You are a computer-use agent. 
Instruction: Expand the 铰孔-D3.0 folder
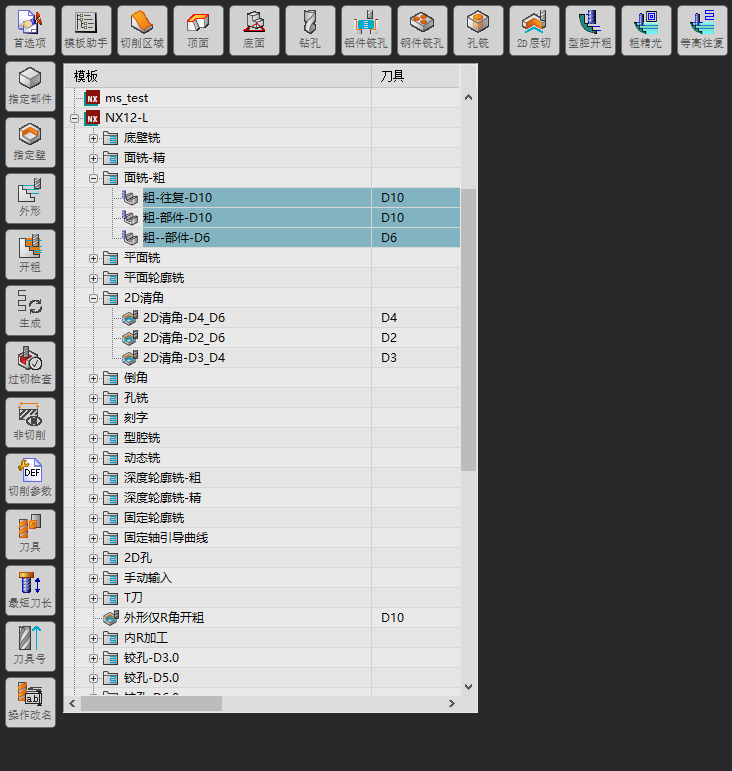[x=93, y=659]
